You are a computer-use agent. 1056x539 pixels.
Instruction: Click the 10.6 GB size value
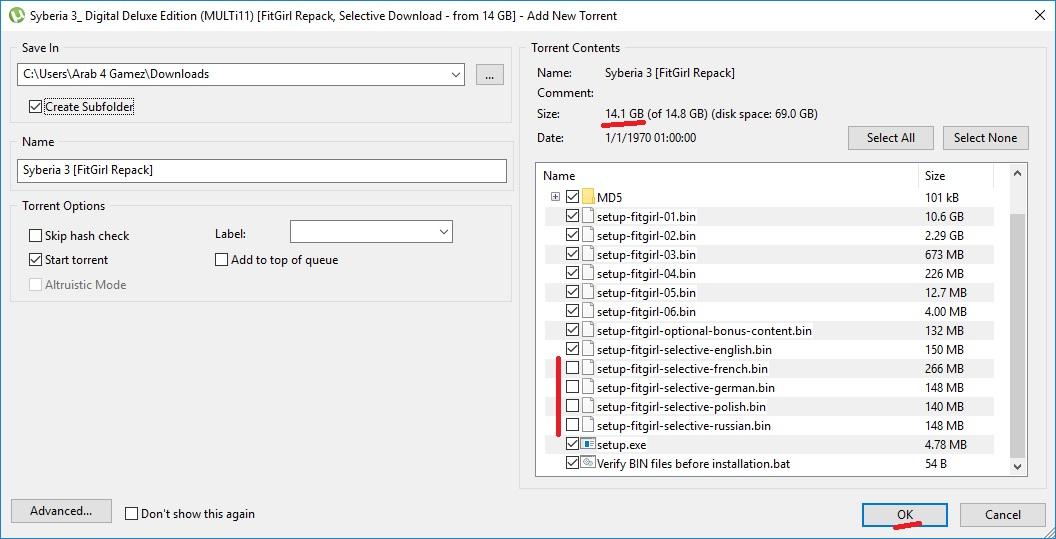click(944, 217)
